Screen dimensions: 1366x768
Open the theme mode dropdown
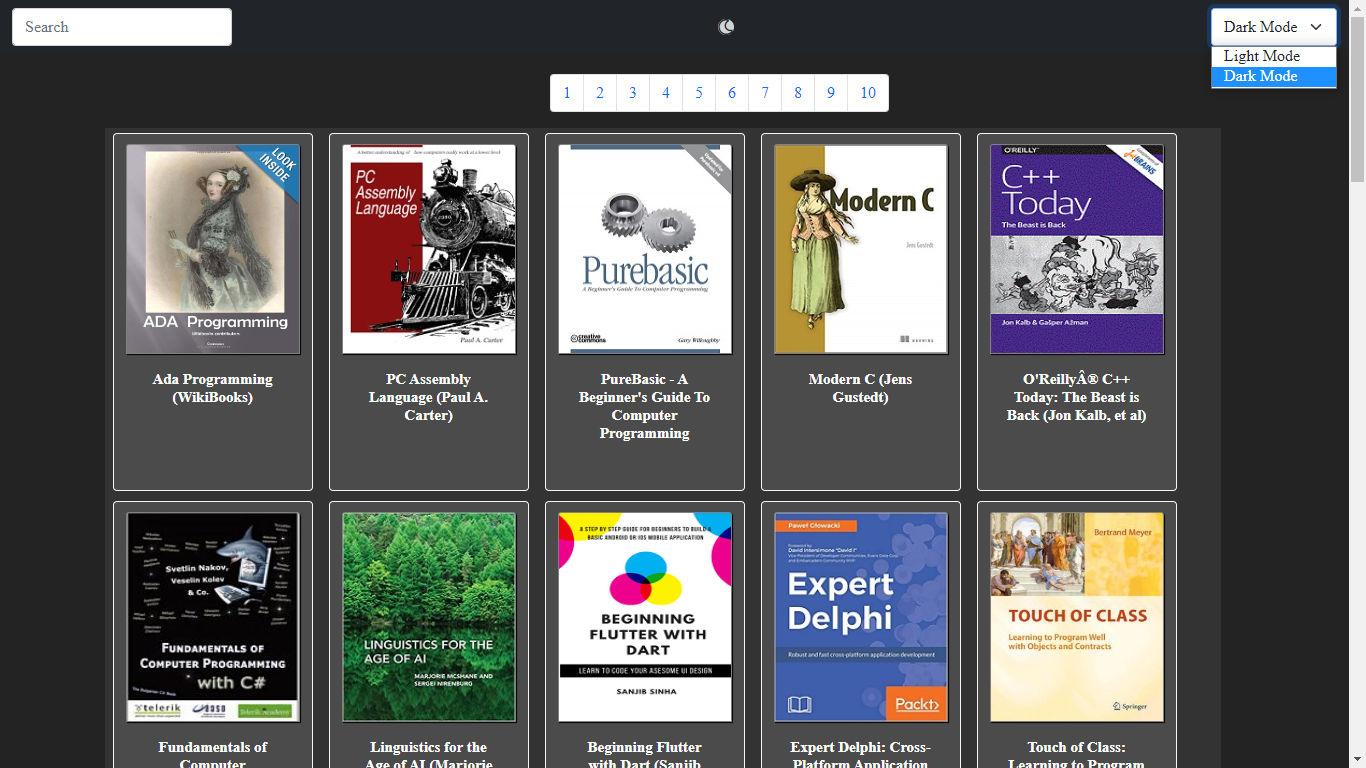[x=1273, y=27]
